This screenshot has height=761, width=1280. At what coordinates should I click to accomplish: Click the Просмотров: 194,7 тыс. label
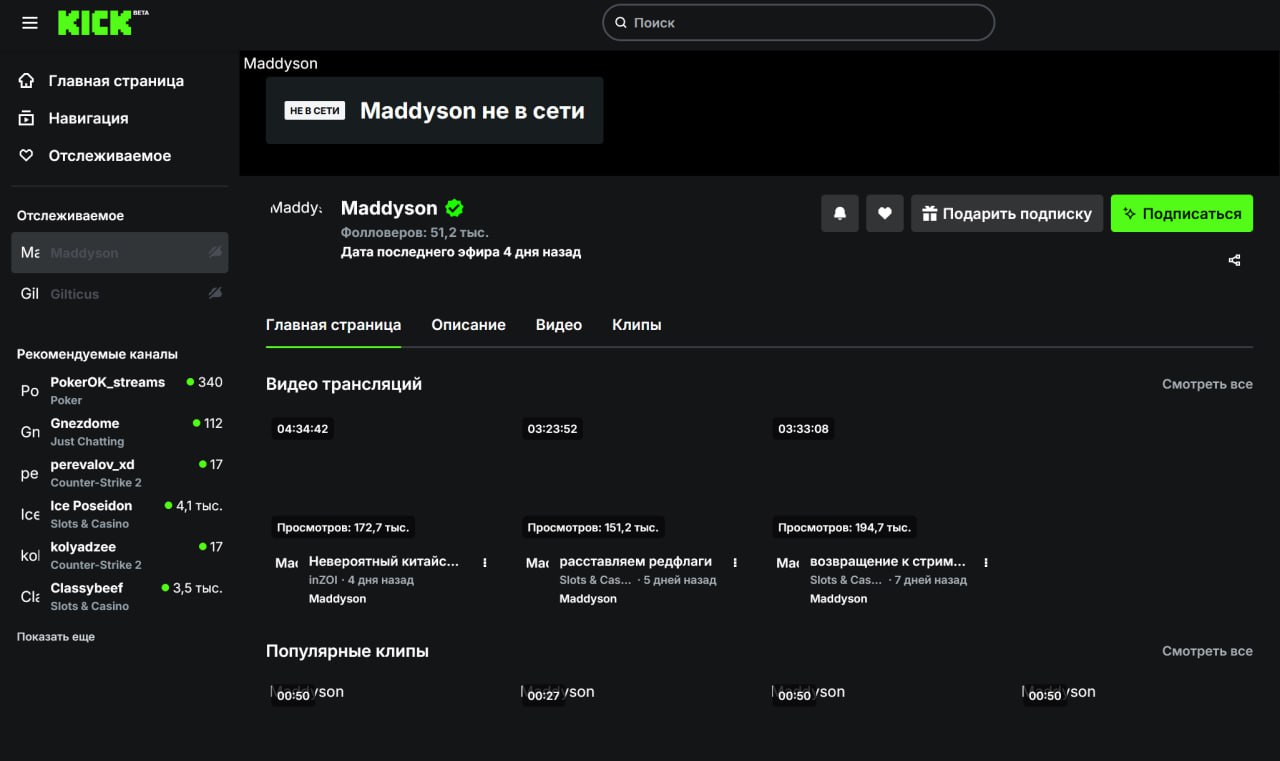click(x=844, y=527)
